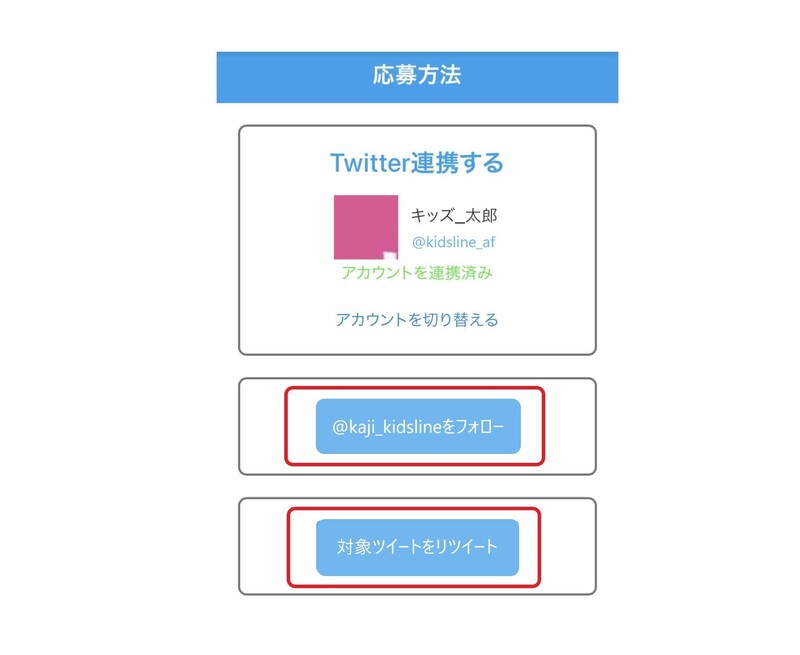Viewport: 800px width, 655px height.
Task: Click the word Twitter in the card heading
Action: coord(366,162)
